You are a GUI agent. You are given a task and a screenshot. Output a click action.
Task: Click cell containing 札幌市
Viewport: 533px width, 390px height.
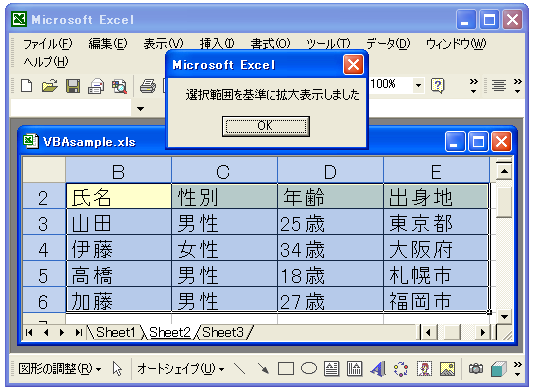(436, 274)
